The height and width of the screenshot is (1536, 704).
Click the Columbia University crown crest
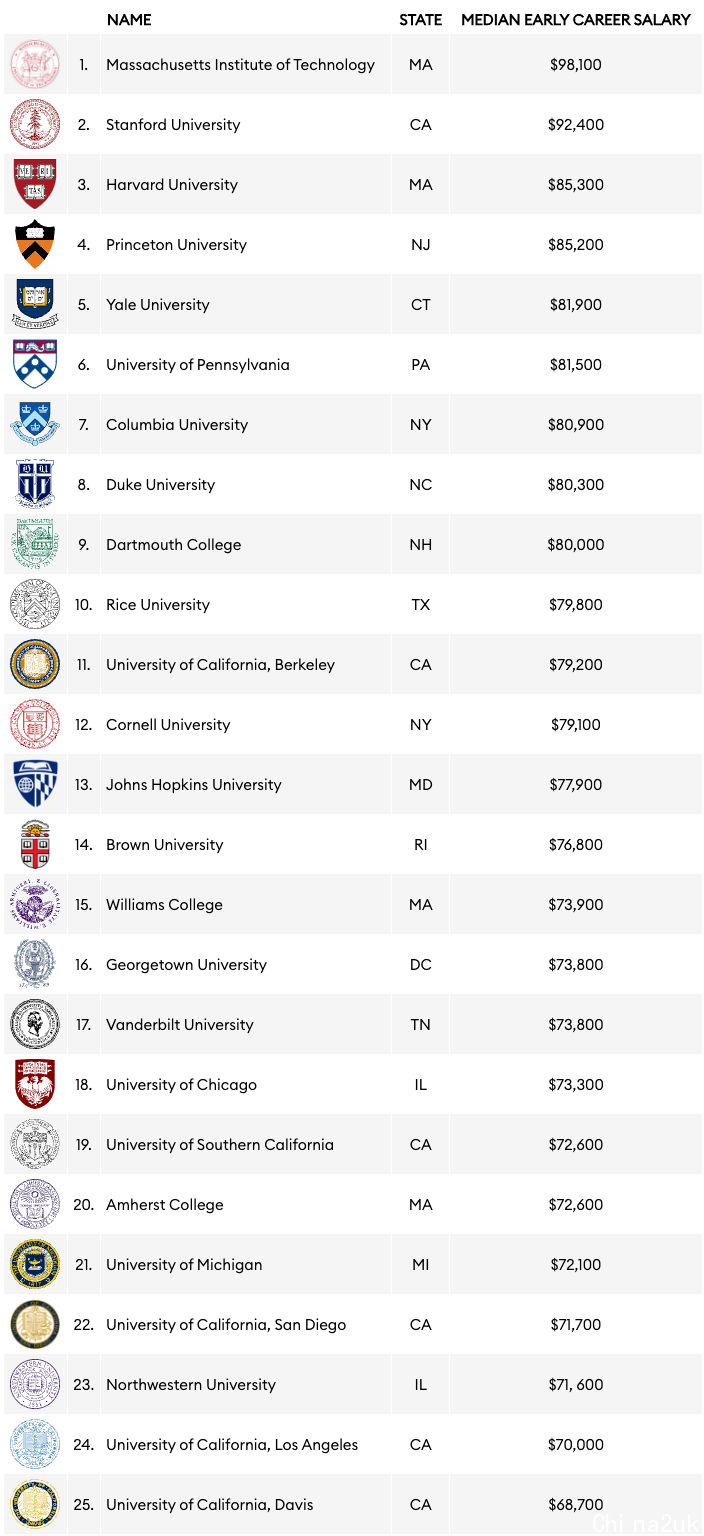pos(35,424)
